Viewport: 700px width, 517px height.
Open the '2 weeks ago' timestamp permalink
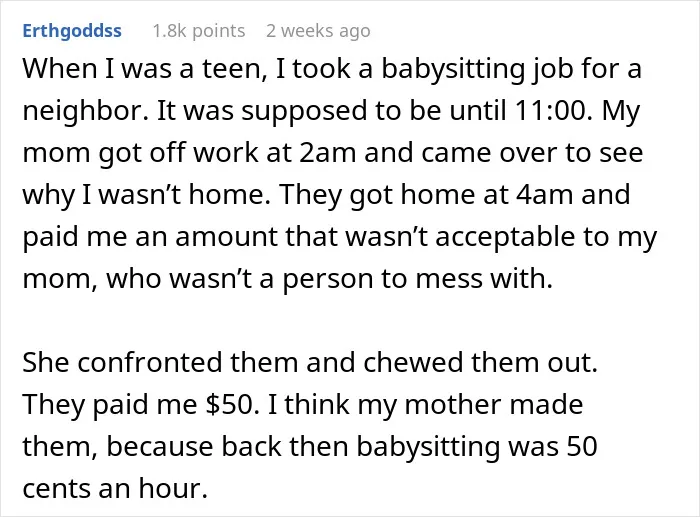[x=318, y=31]
